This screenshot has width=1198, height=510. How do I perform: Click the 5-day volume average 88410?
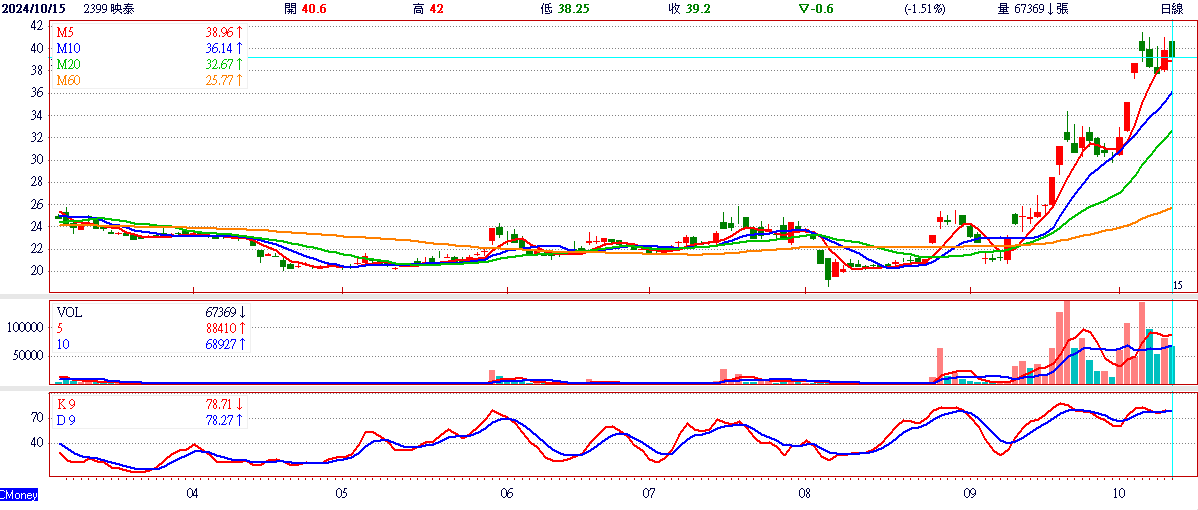[221, 328]
